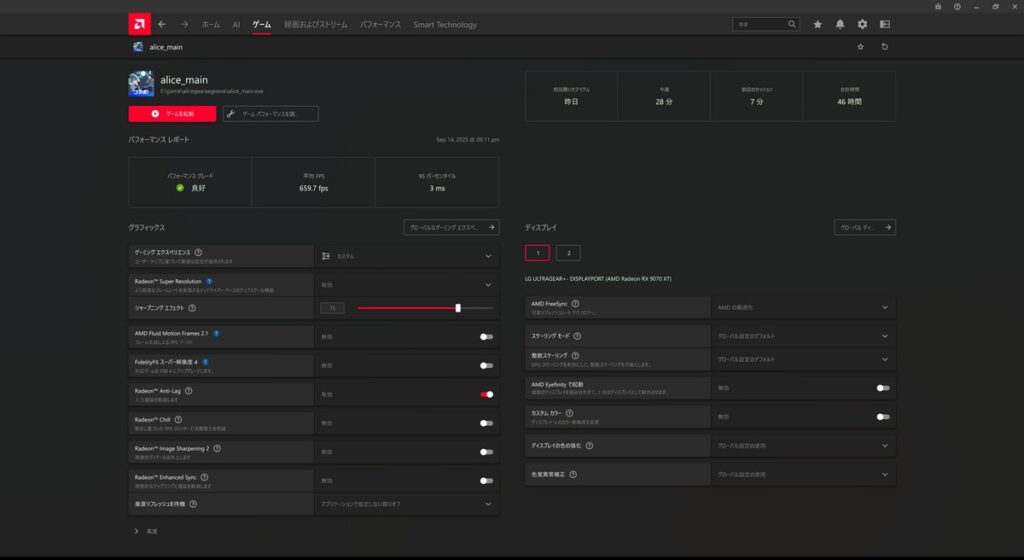The height and width of the screenshot is (560, 1024).
Task: Open settings gear icon
Action: pyautogui.click(x=862, y=24)
